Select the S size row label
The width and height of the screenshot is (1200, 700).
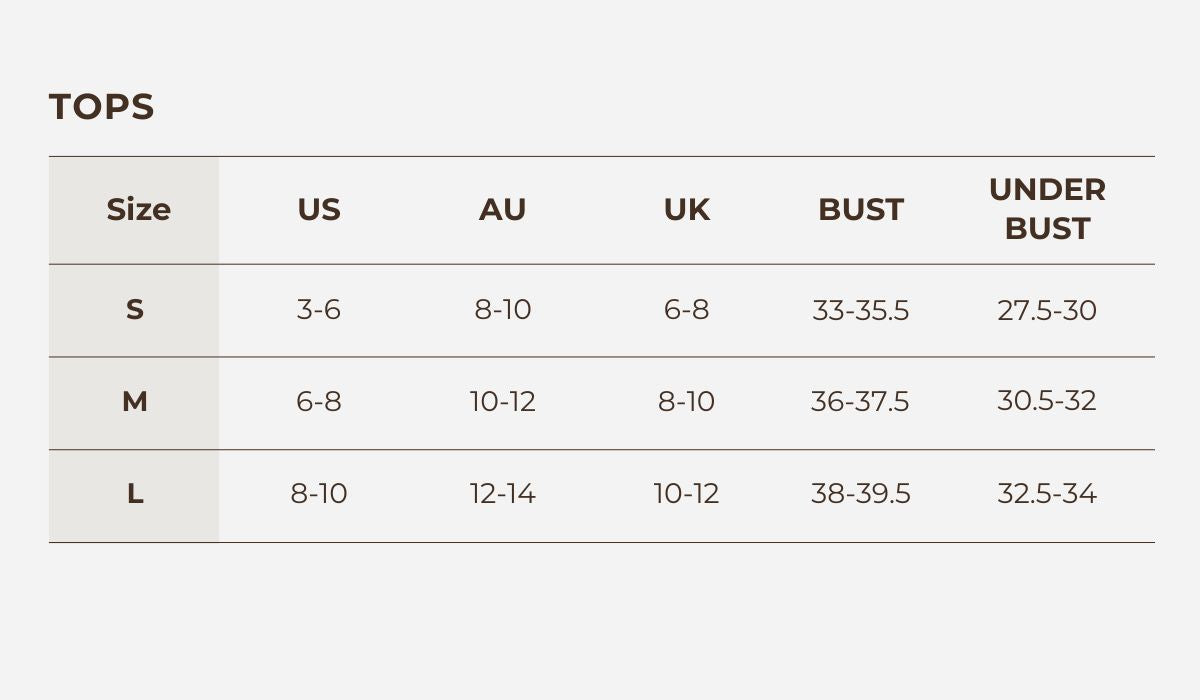(135, 310)
